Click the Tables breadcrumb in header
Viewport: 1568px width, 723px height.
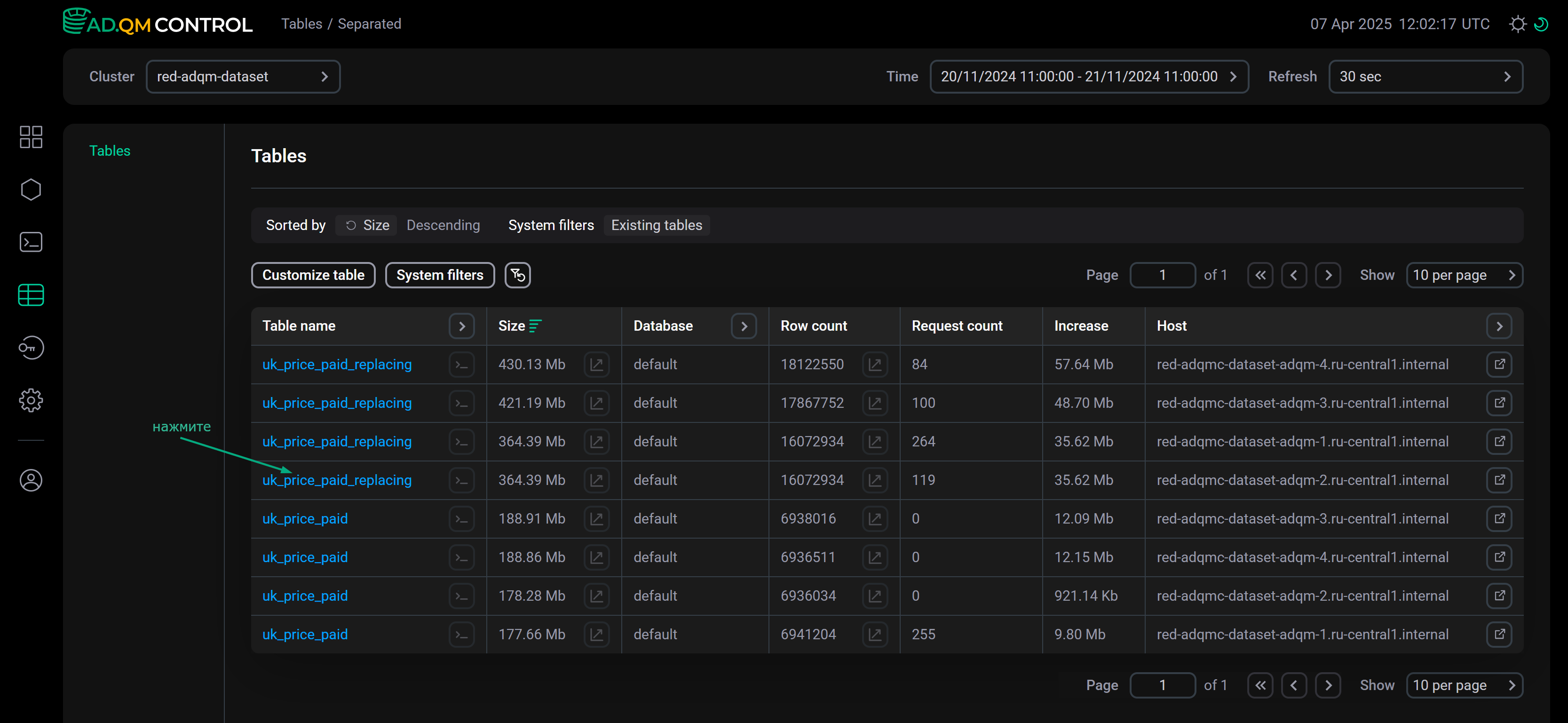coord(301,24)
